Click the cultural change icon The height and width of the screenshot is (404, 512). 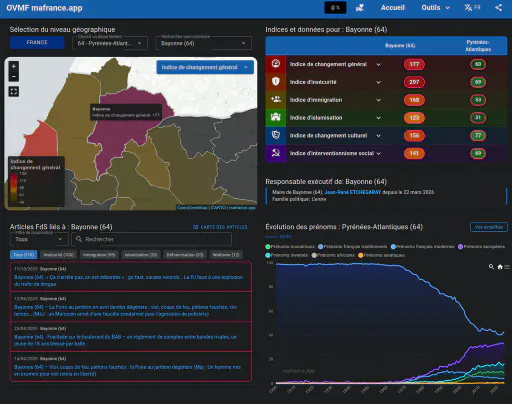point(276,135)
